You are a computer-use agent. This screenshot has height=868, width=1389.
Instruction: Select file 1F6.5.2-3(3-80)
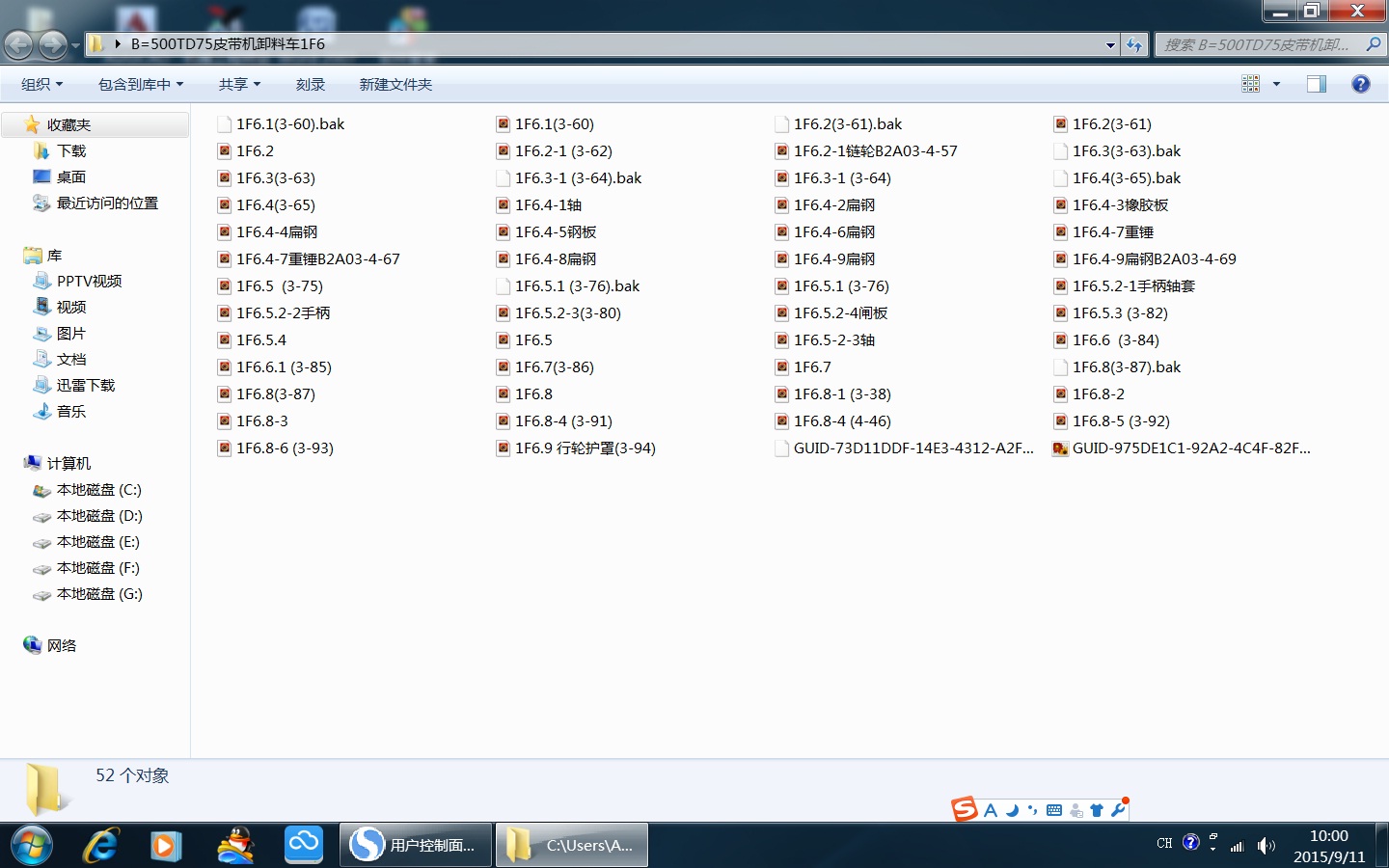click(x=568, y=312)
